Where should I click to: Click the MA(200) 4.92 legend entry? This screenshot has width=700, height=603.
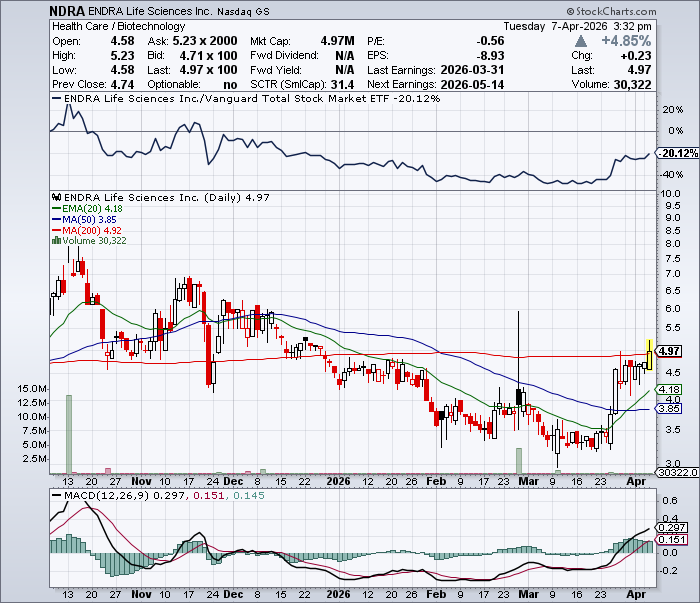coord(87,230)
